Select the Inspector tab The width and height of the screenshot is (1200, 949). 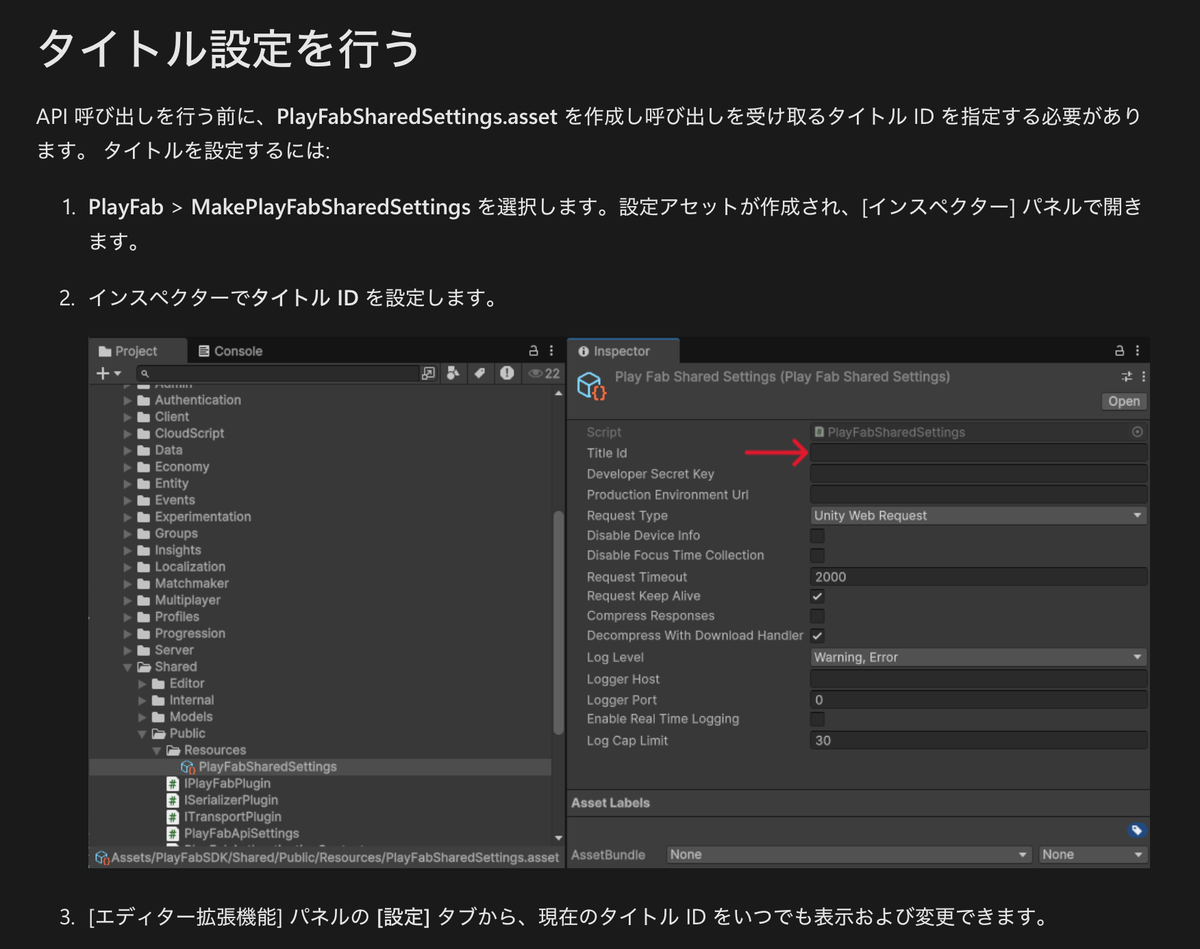(623, 351)
